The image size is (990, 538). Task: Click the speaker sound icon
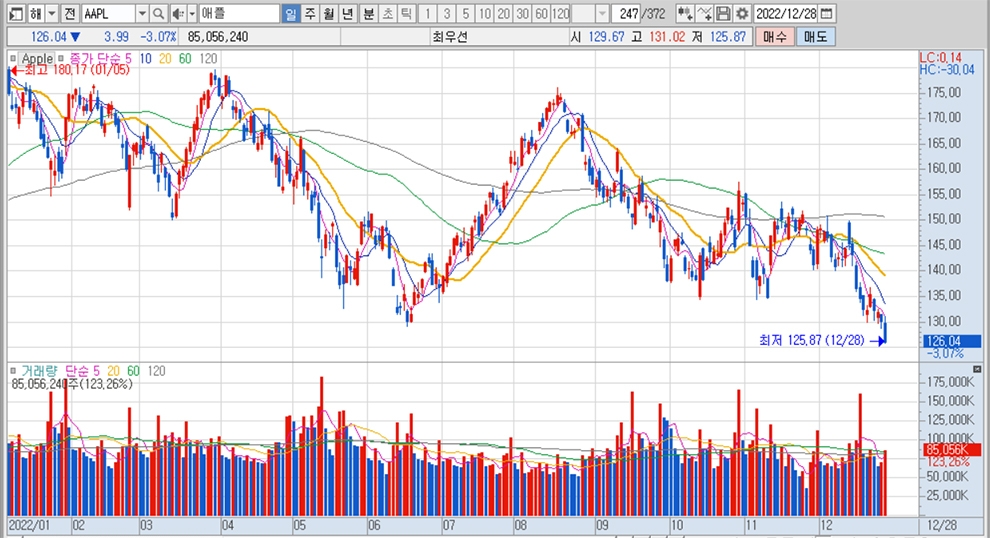pyautogui.click(x=177, y=14)
